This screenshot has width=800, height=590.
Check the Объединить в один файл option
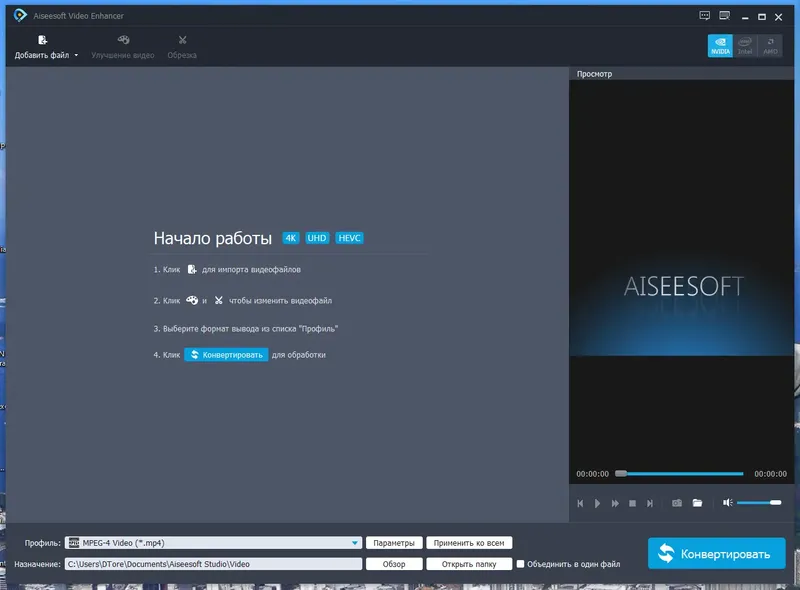click(522, 563)
